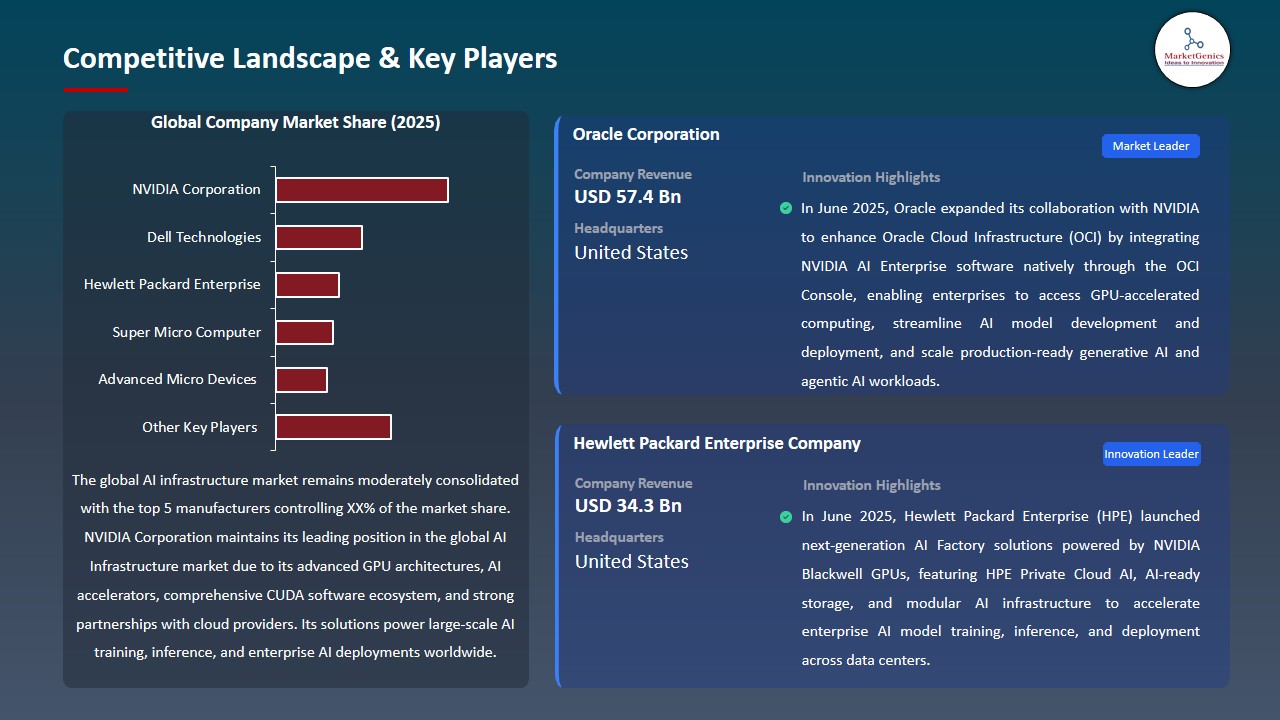
Task: Click the Oracle innovation paragraph about OCI
Action: pyautogui.click(x=1000, y=295)
